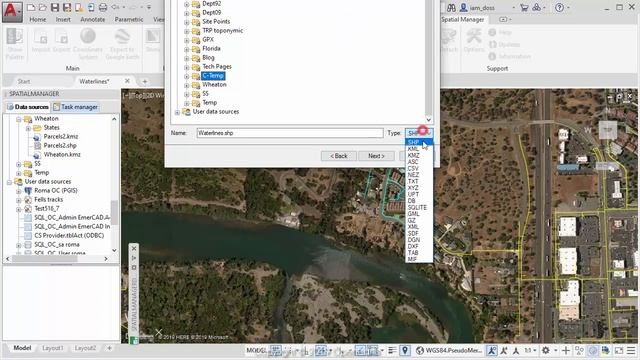Toggle the grid display in status bar

pyautogui.click(x=276, y=350)
